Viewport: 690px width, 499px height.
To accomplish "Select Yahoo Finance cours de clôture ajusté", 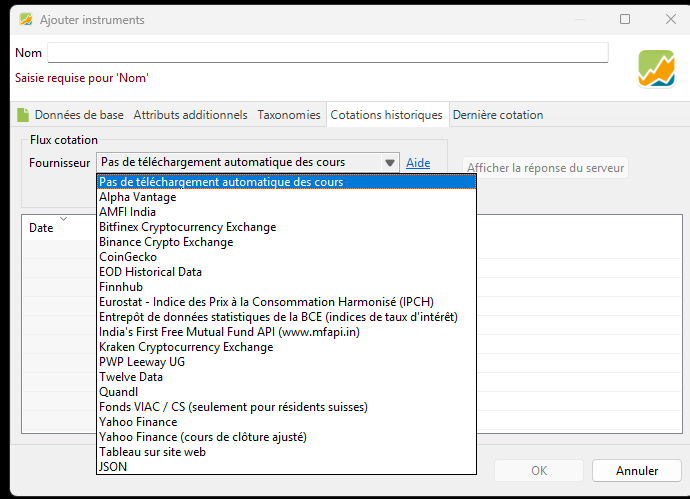I will click(286, 437).
